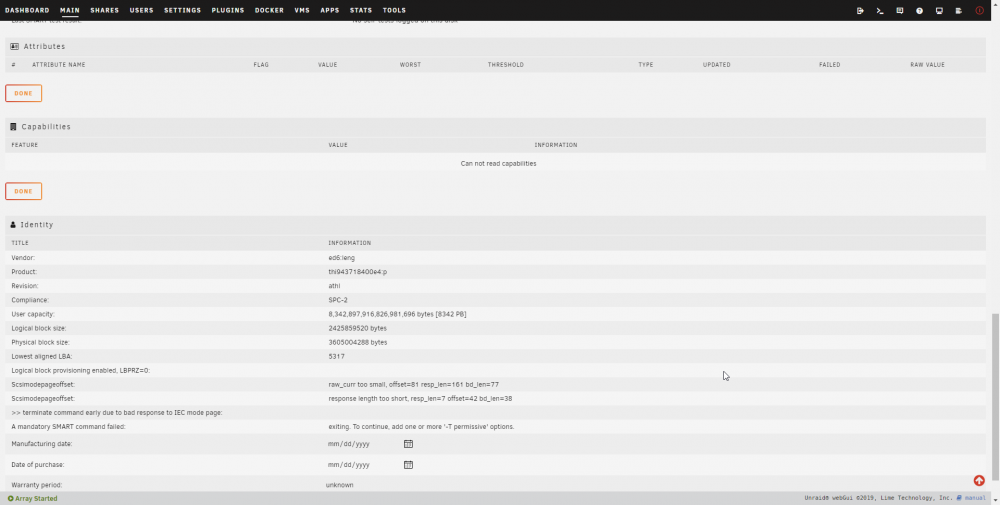Click 'Can not read capabilities' message
1000x505 pixels.
(x=498, y=164)
